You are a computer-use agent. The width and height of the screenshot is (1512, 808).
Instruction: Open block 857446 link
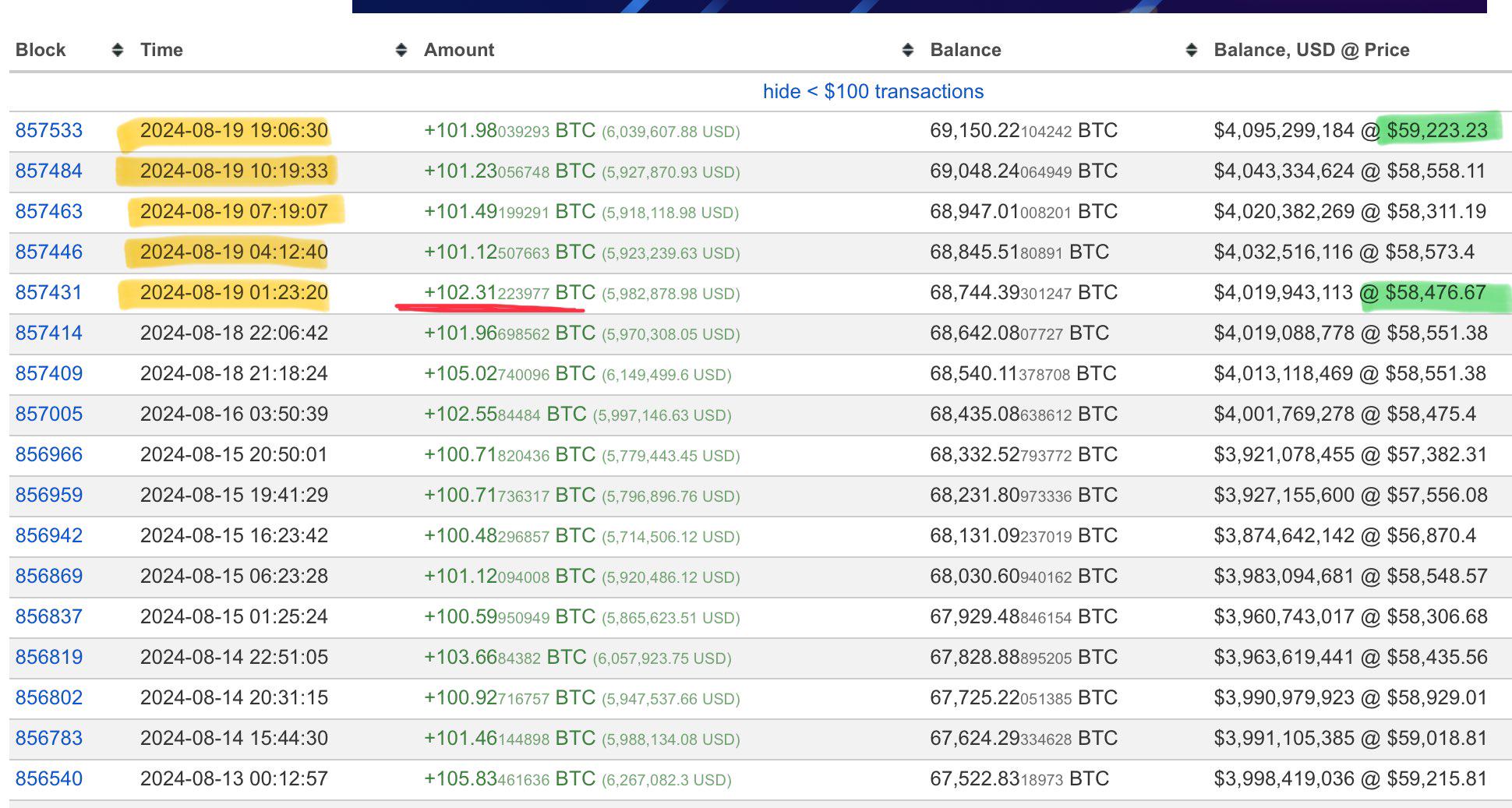pos(49,252)
